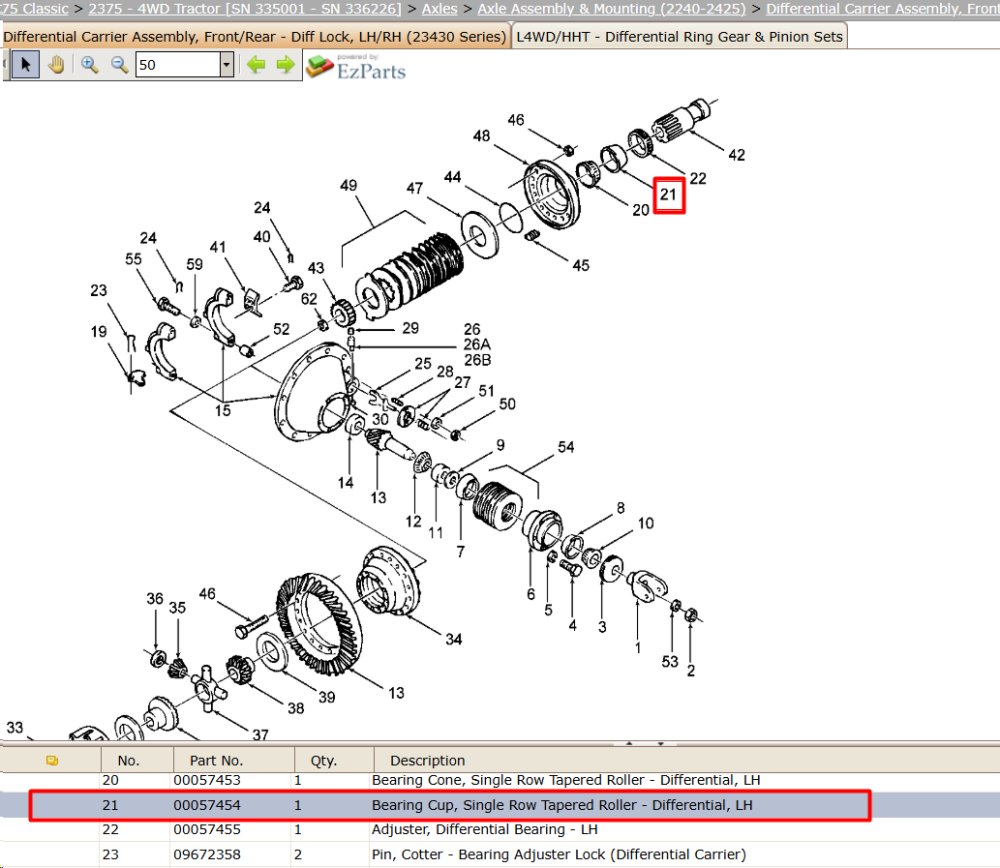Click callout 26A on the diagram

click(477, 344)
